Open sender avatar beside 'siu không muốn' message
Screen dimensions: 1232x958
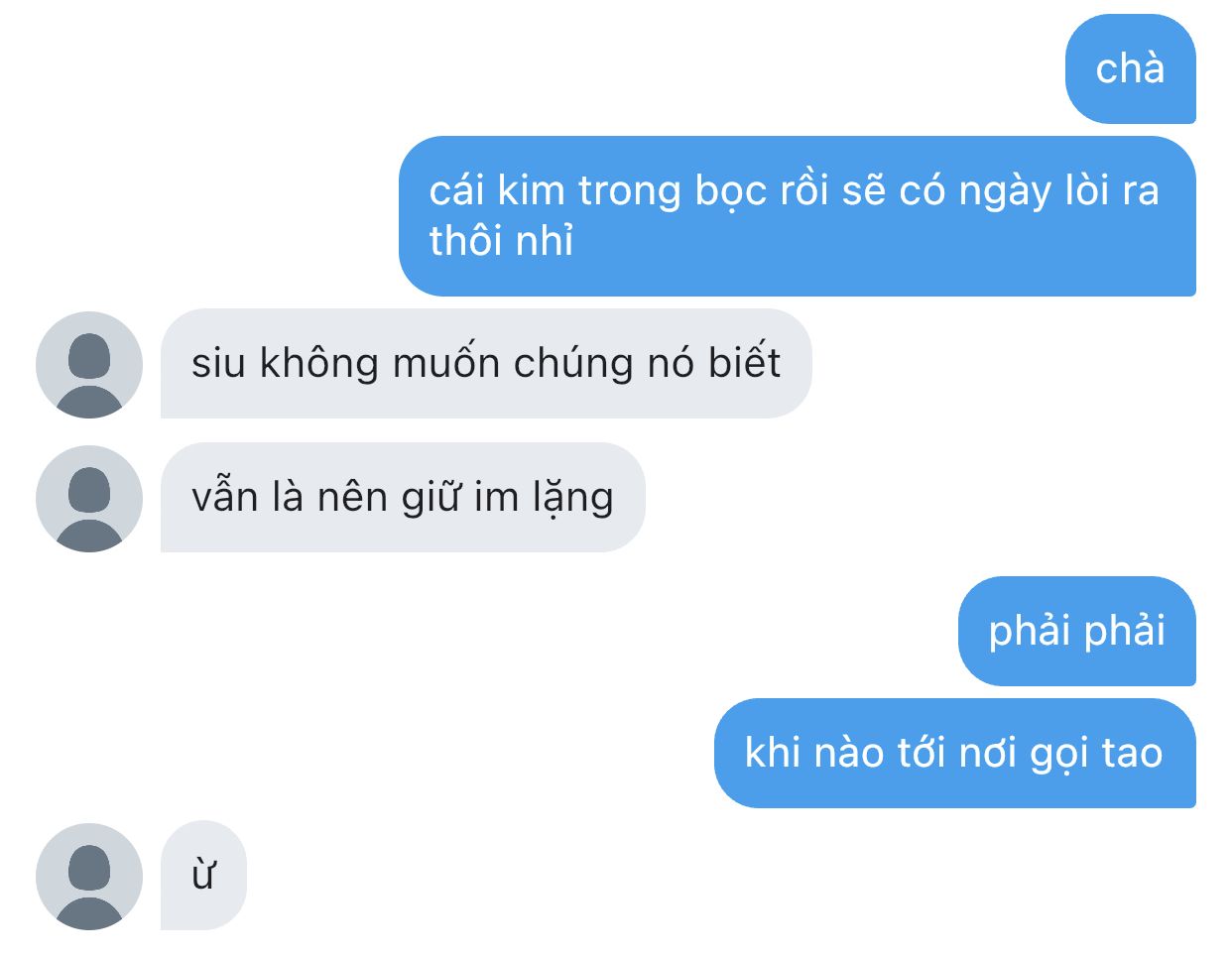[89, 364]
